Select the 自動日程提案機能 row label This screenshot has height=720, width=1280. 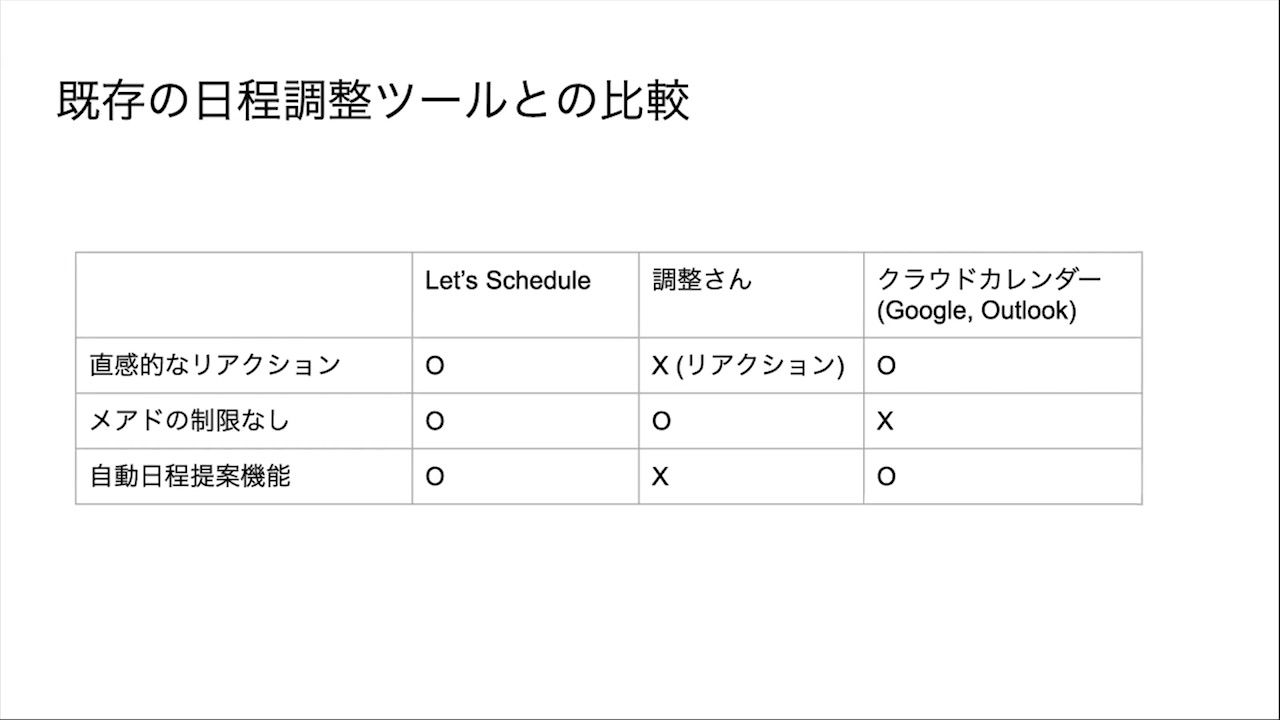click(190, 476)
